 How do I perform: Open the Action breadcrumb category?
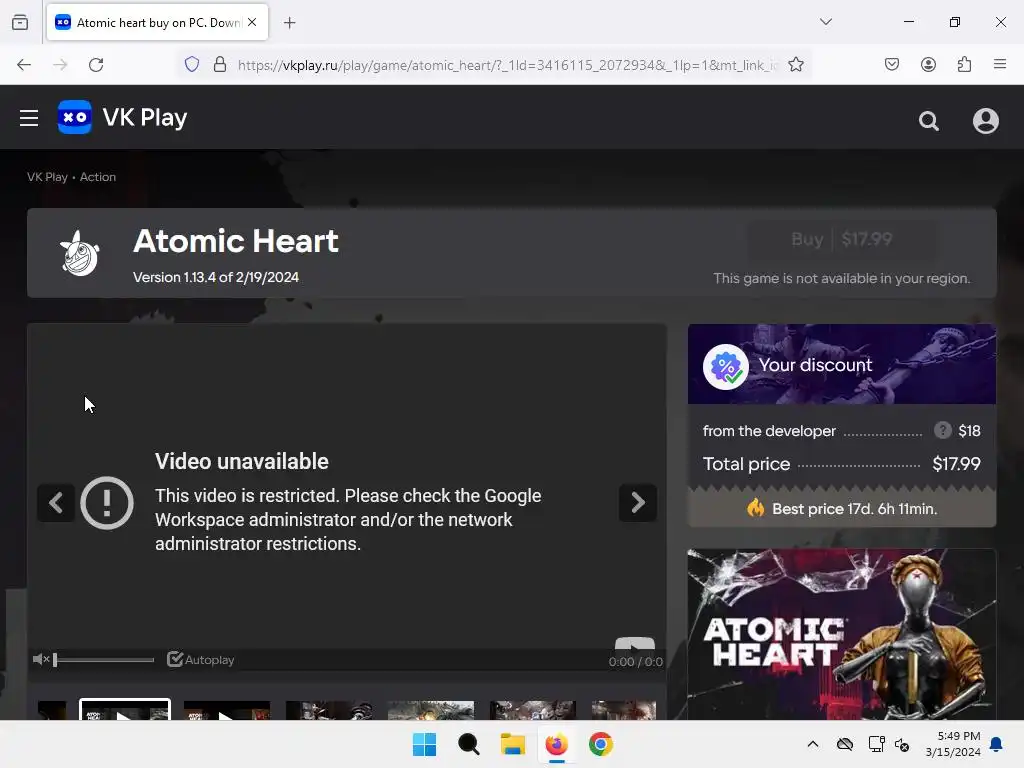click(98, 177)
